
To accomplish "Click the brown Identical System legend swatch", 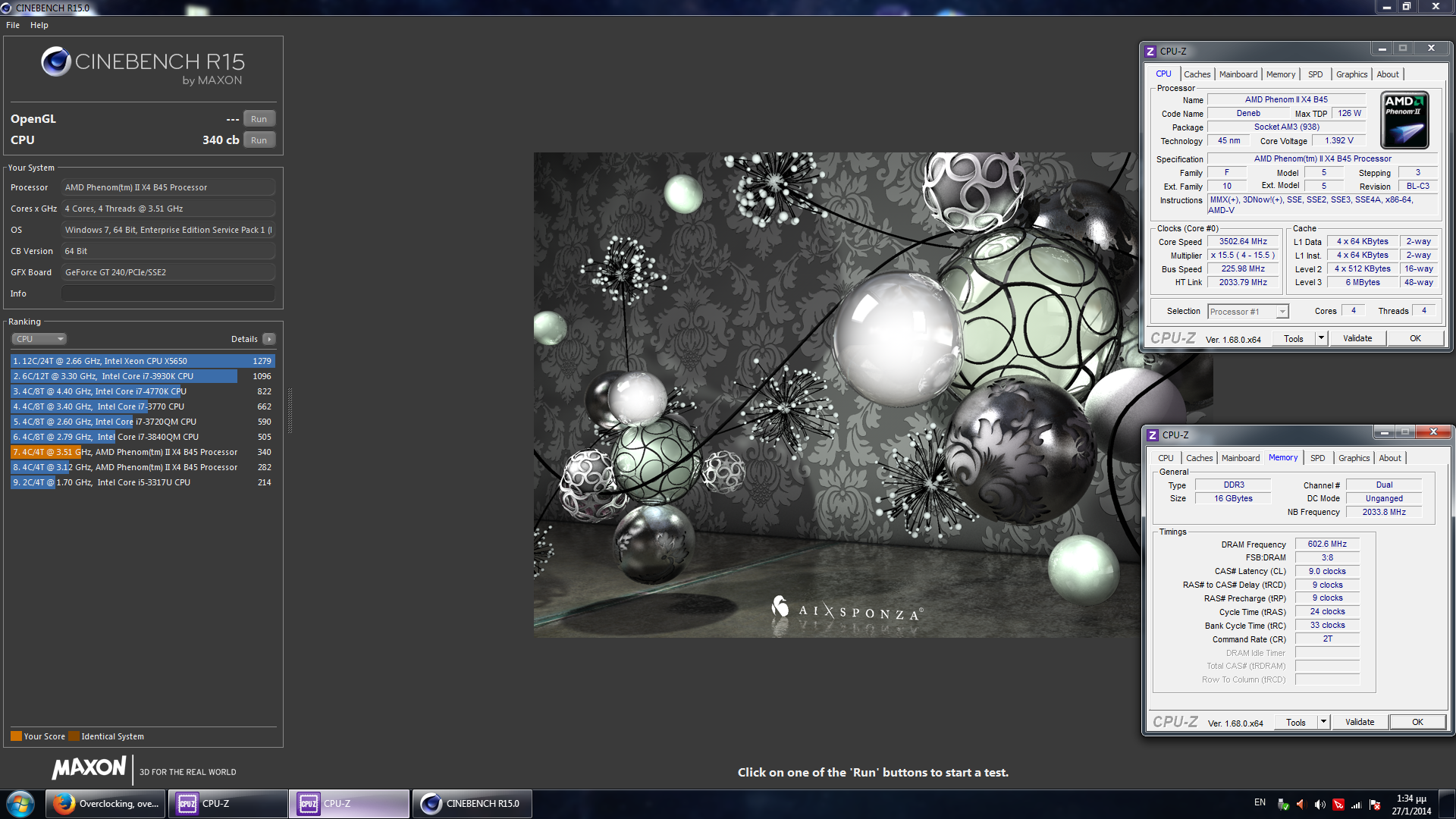I will point(74,736).
